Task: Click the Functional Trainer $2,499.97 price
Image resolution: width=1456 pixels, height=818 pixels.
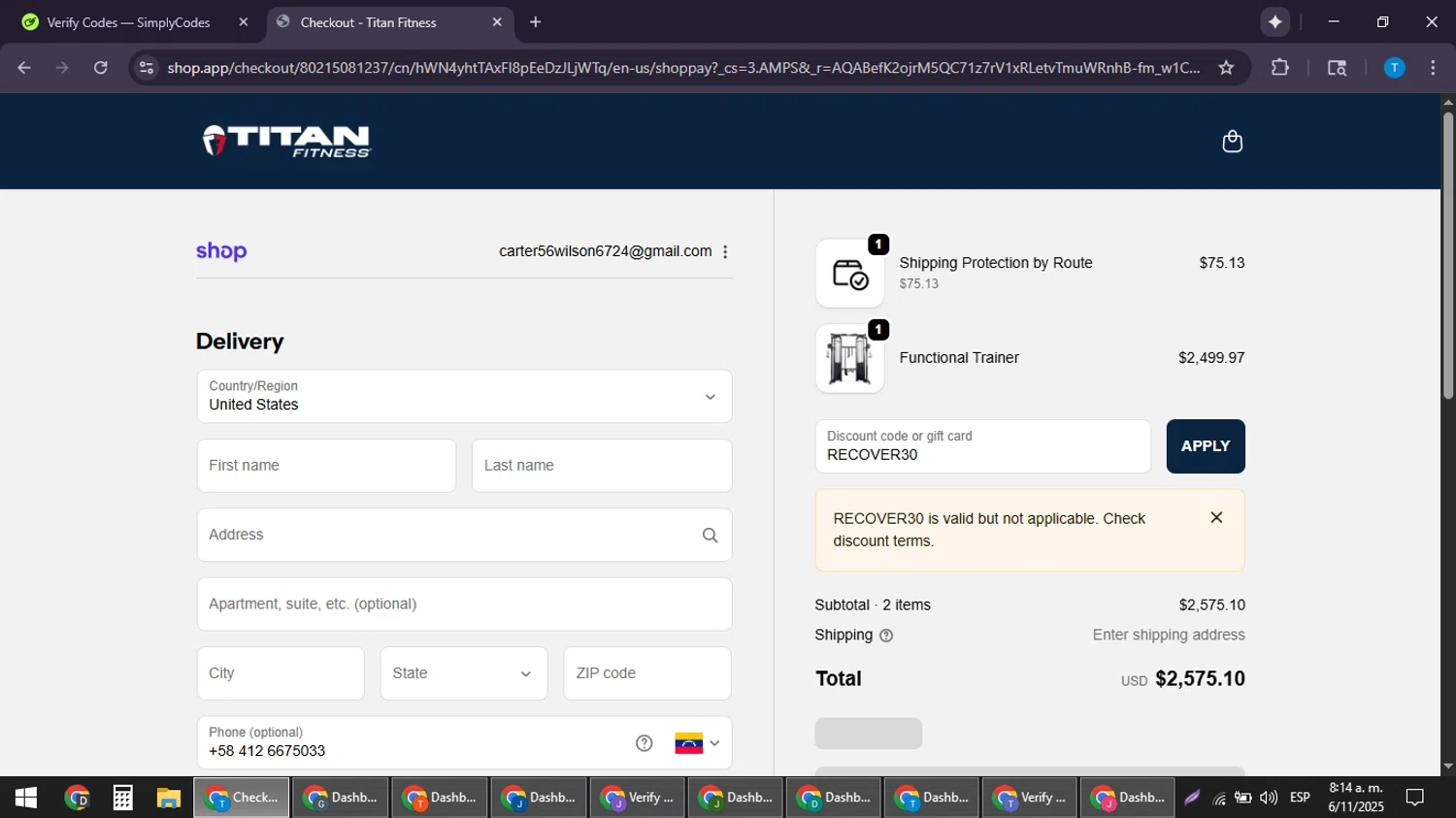Action: point(1211,358)
